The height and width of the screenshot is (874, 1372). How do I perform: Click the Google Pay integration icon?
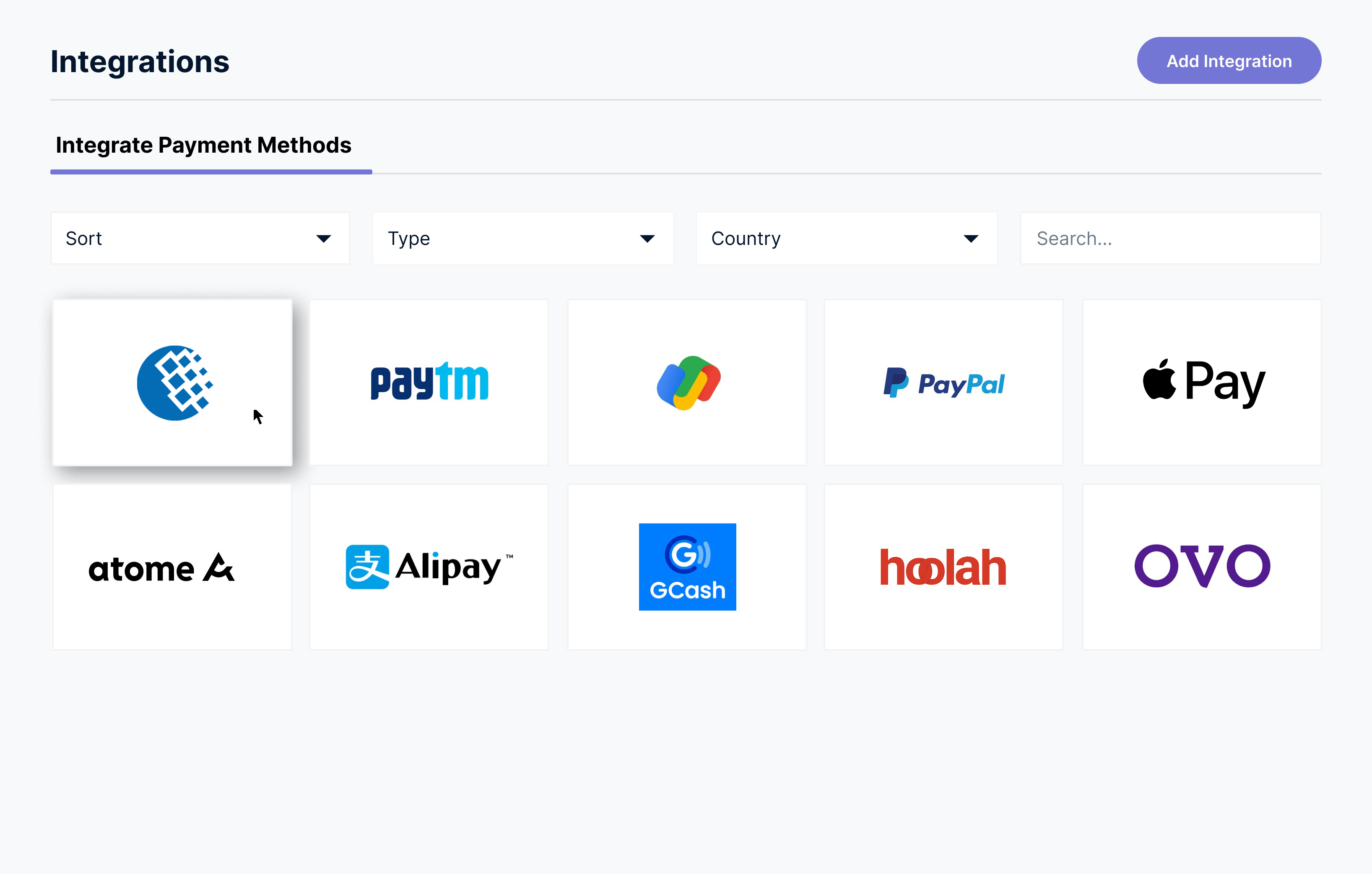(686, 382)
